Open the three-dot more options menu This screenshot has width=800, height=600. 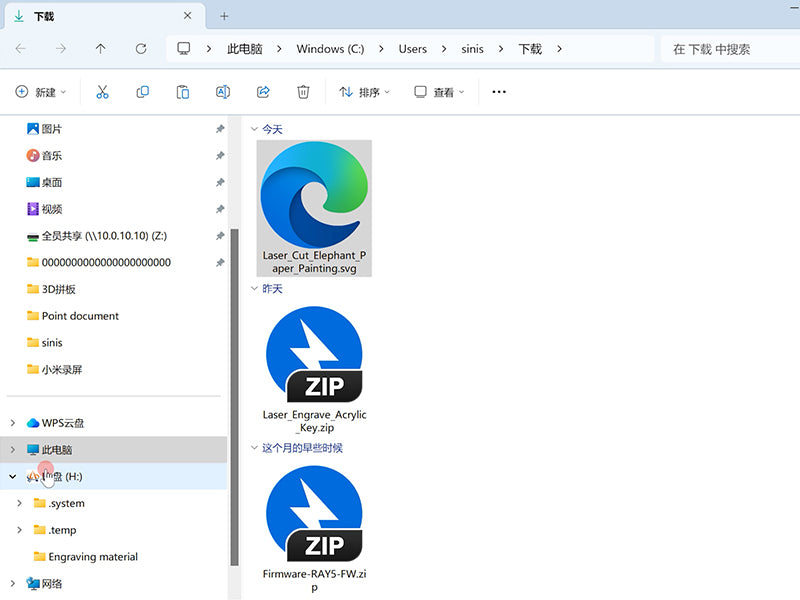click(499, 92)
